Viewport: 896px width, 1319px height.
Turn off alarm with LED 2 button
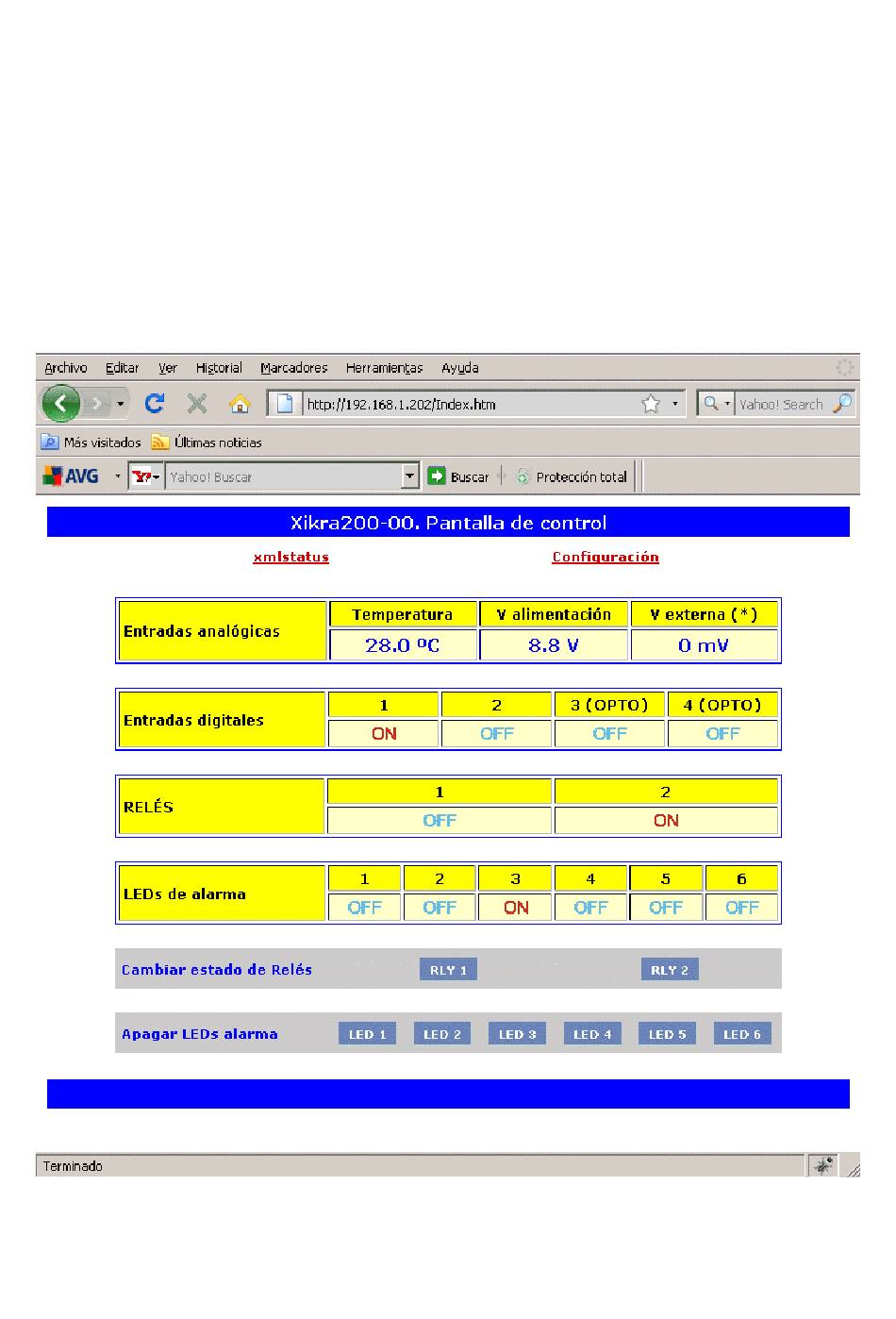pos(442,1034)
